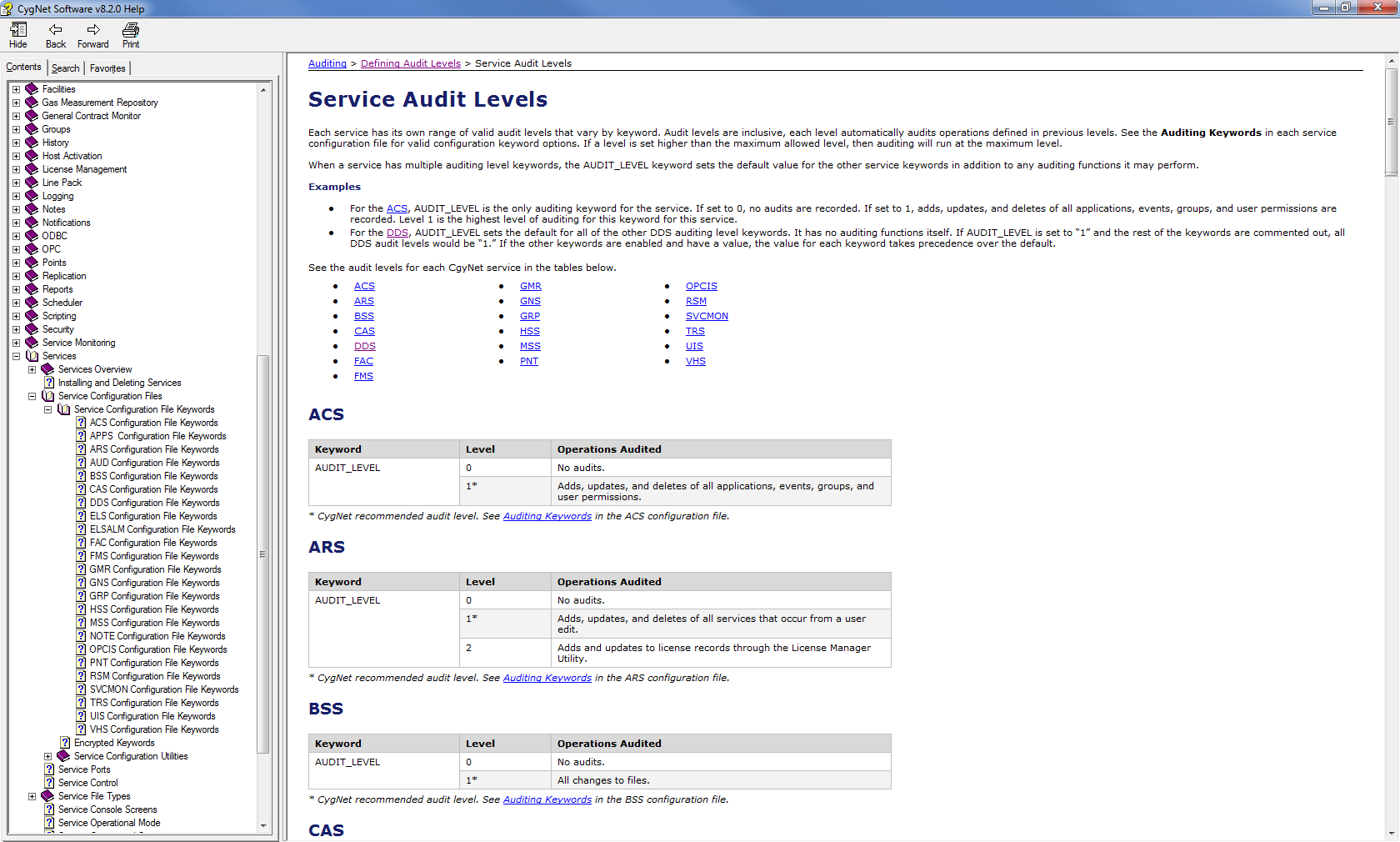Follow the DDS link in the examples
Image resolution: width=1400 pixels, height=842 pixels.
coord(397,233)
